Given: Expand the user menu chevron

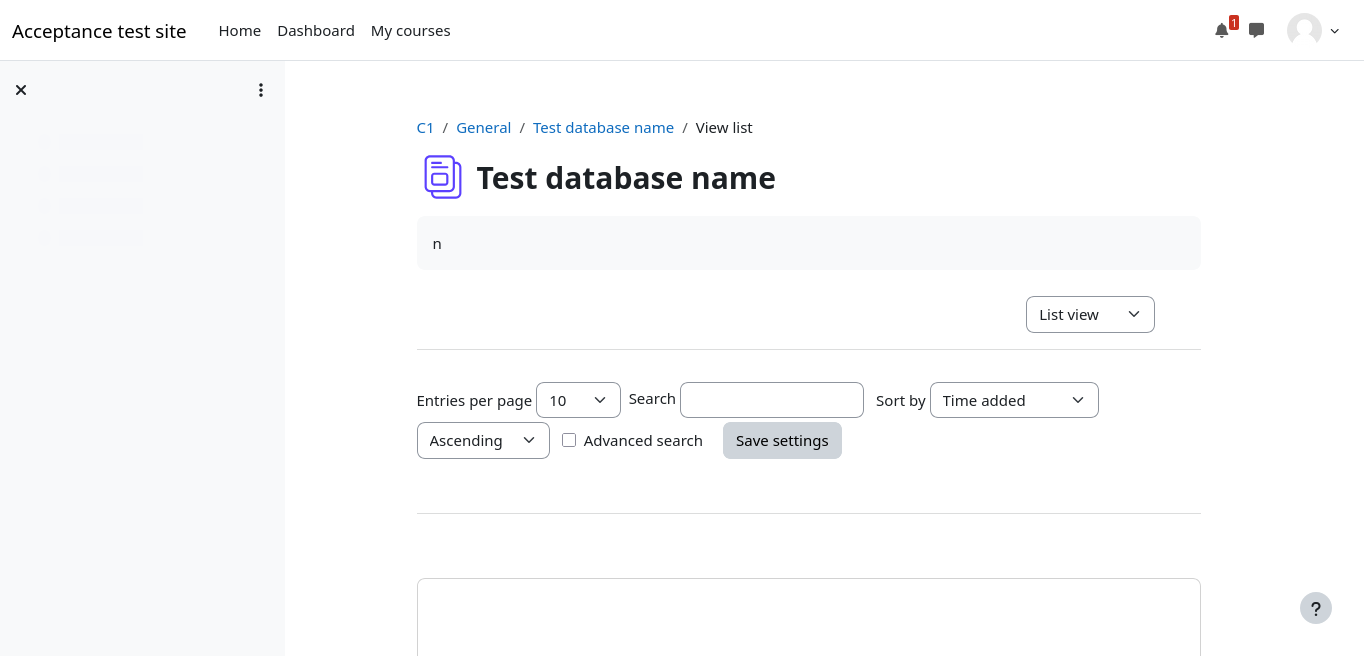Looking at the screenshot, I should [x=1335, y=31].
